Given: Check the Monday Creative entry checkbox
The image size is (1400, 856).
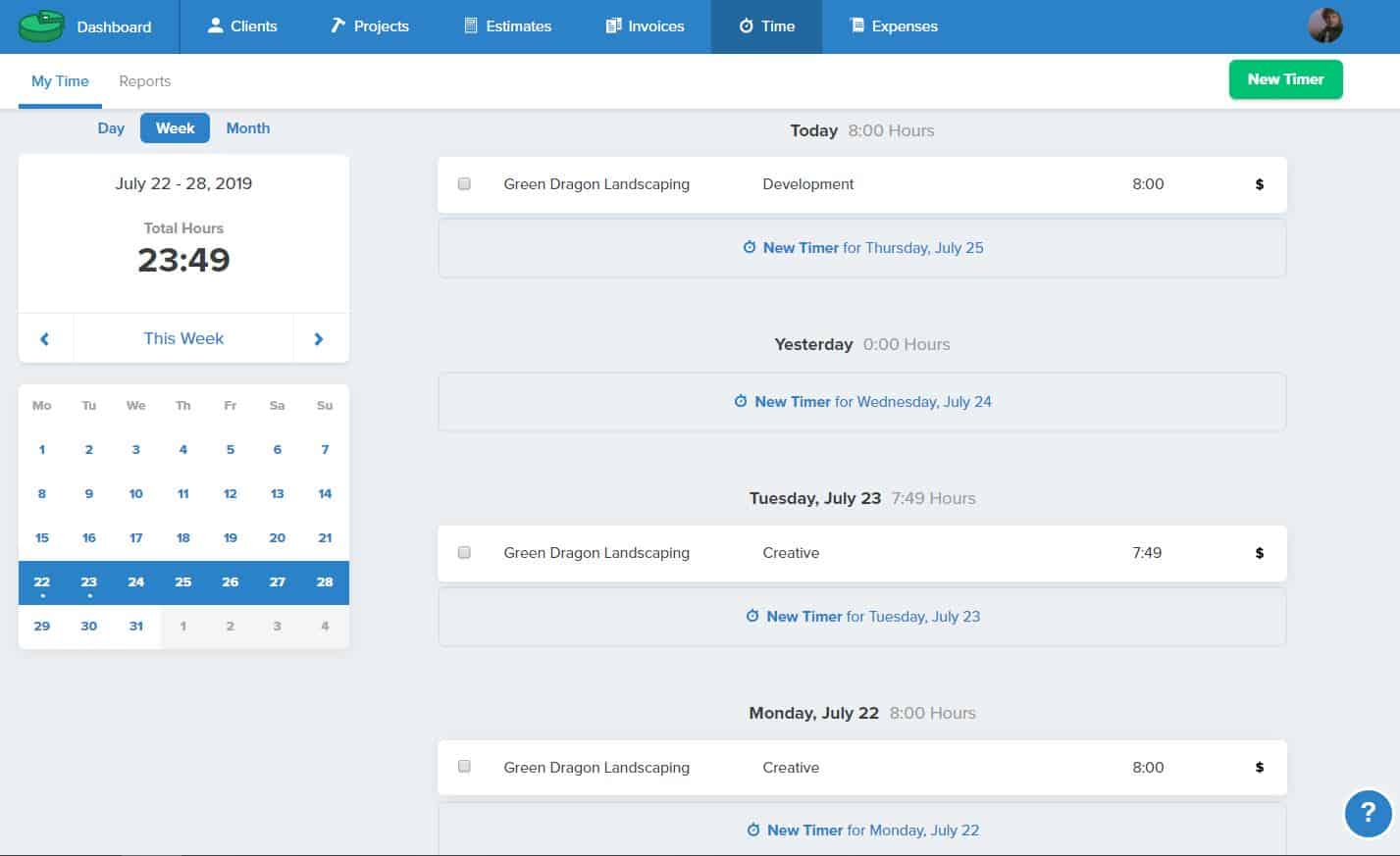Looking at the screenshot, I should tap(464, 766).
